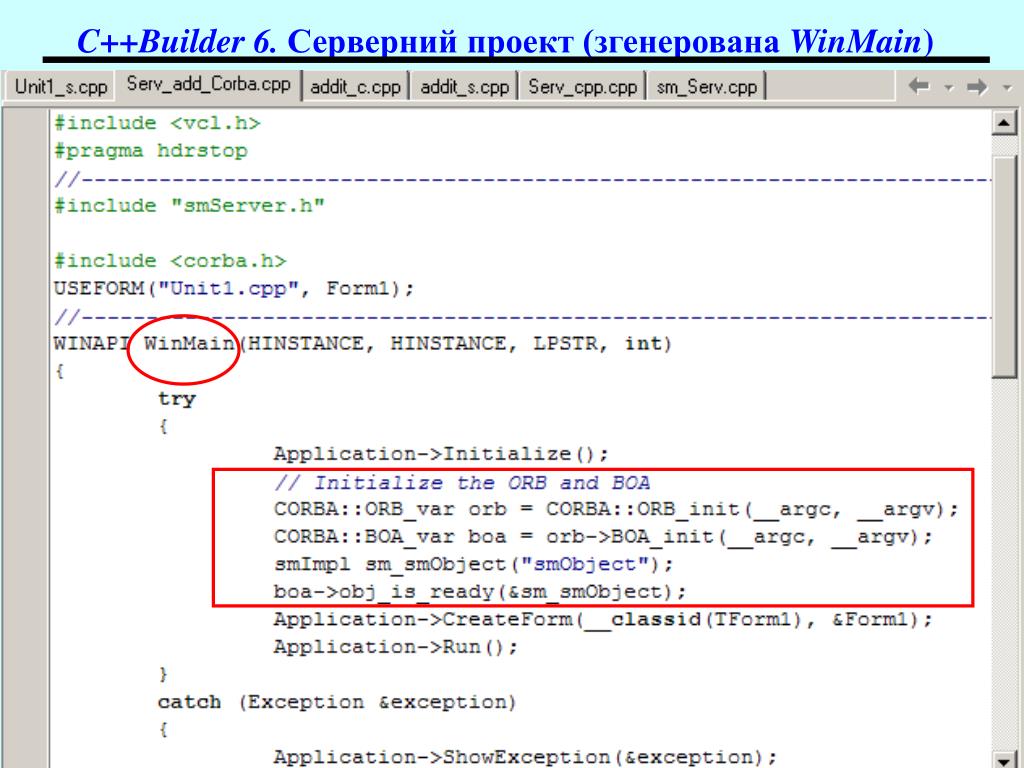This screenshot has width=1024, height=768.
Task: Open the addit_s.cpp tab
Action: (x=465, y=86)
